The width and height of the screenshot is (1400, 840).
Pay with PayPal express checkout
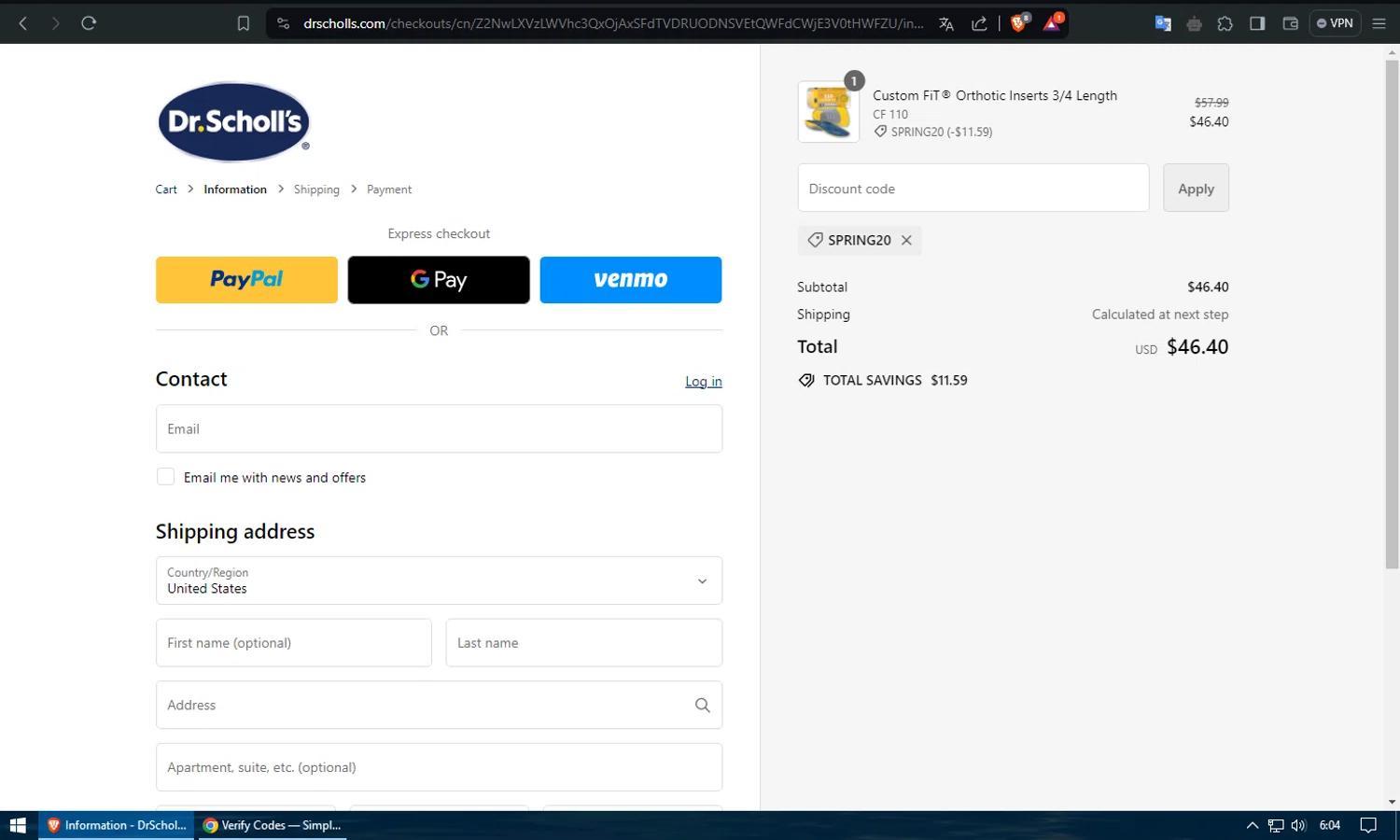(x=246, y=280)
